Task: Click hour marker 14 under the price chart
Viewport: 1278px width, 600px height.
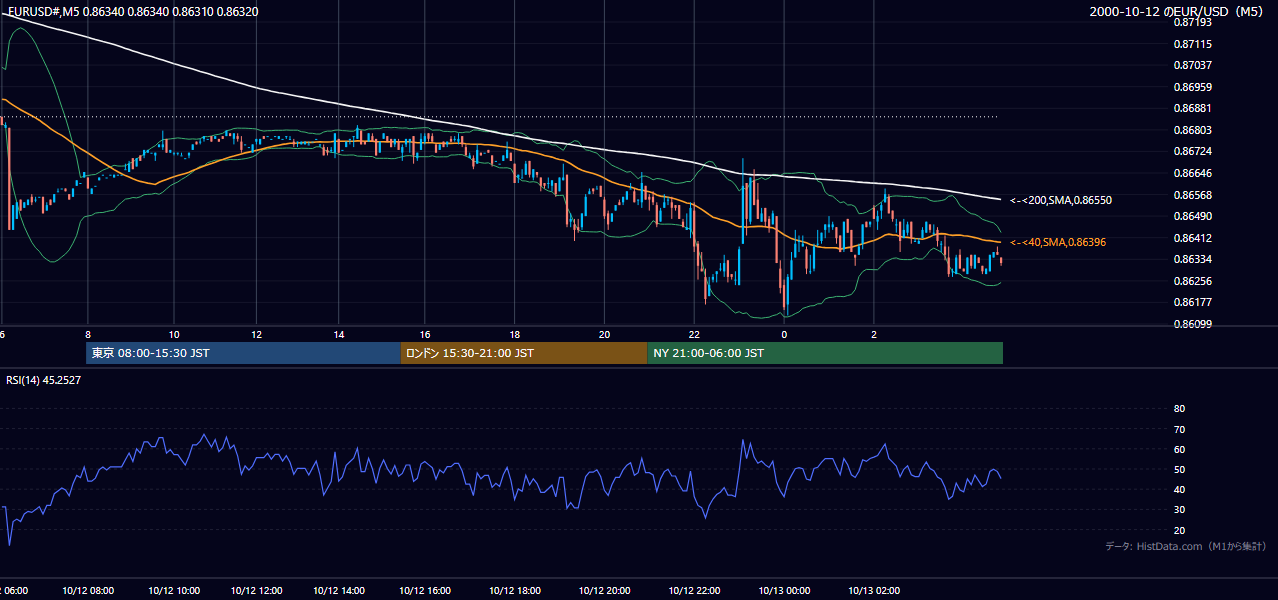Action: 339,334
